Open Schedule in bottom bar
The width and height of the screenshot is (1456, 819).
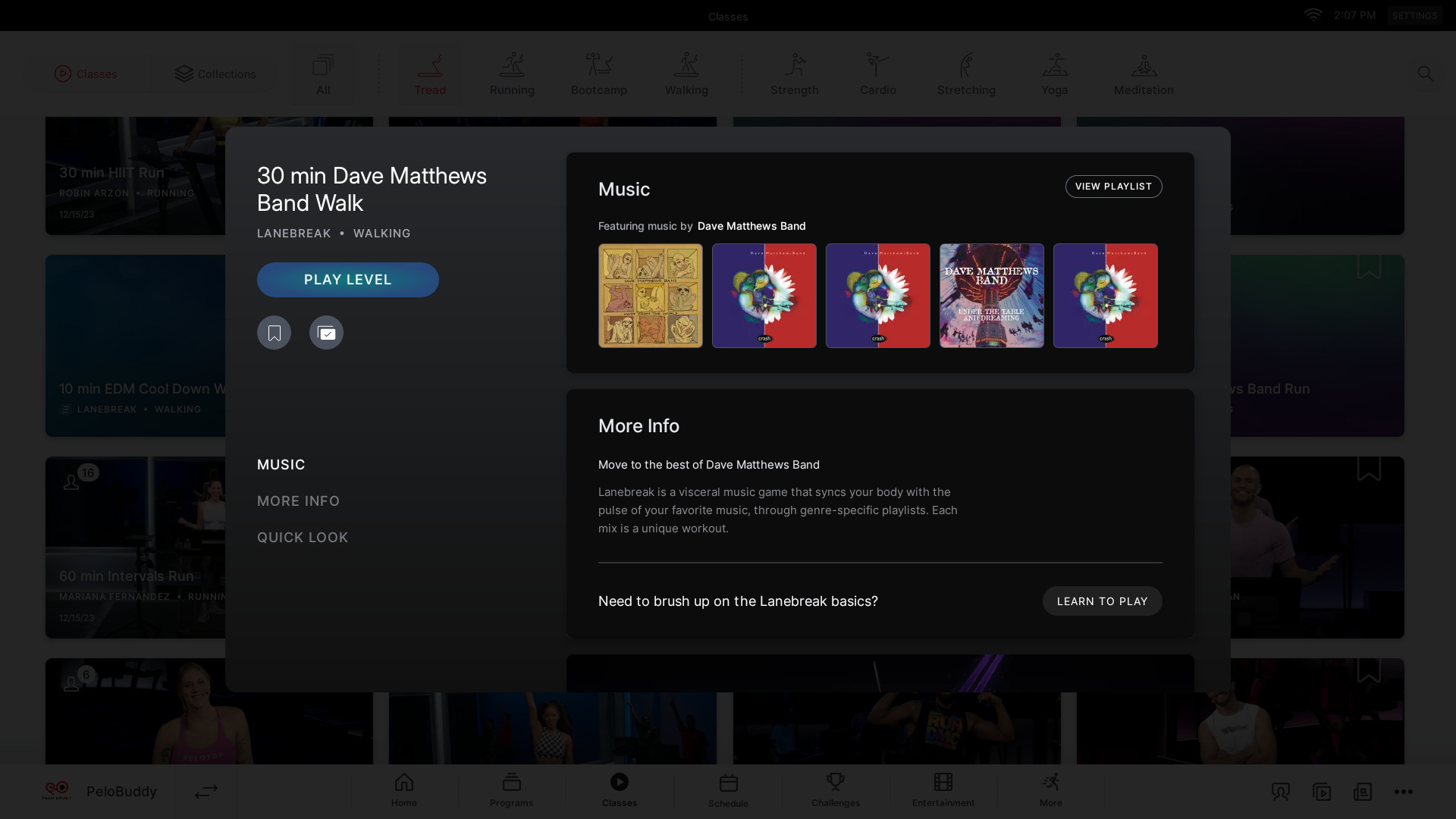(729, 791)
